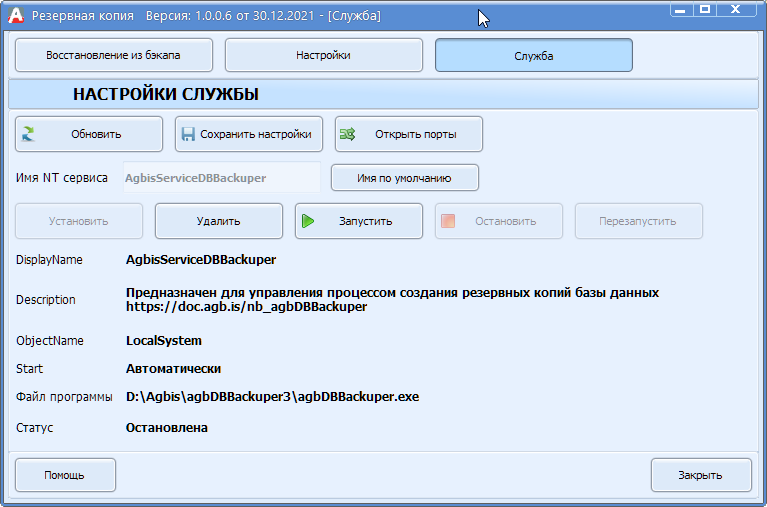Click the Файл программы label

[x=64, y=396]
